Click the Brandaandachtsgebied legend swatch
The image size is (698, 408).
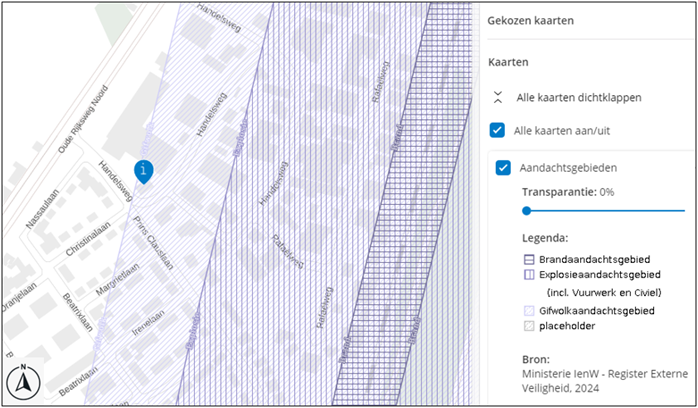pyautogui.click(x=529, y=259)
